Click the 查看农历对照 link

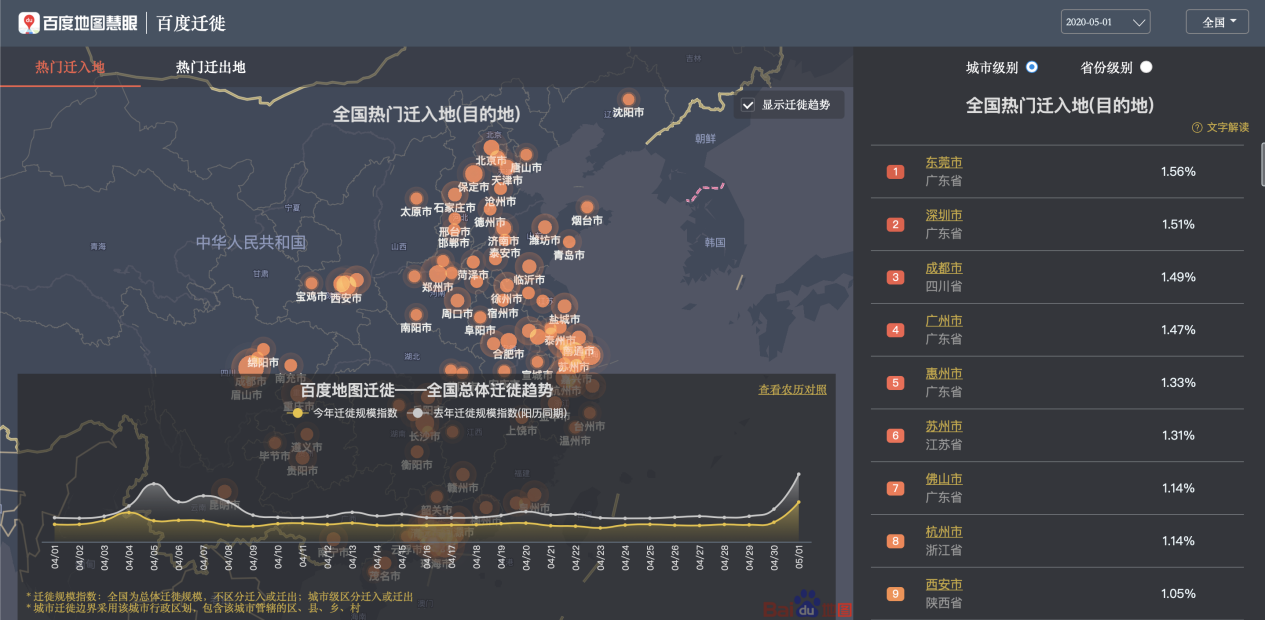(x=792, y=390)
